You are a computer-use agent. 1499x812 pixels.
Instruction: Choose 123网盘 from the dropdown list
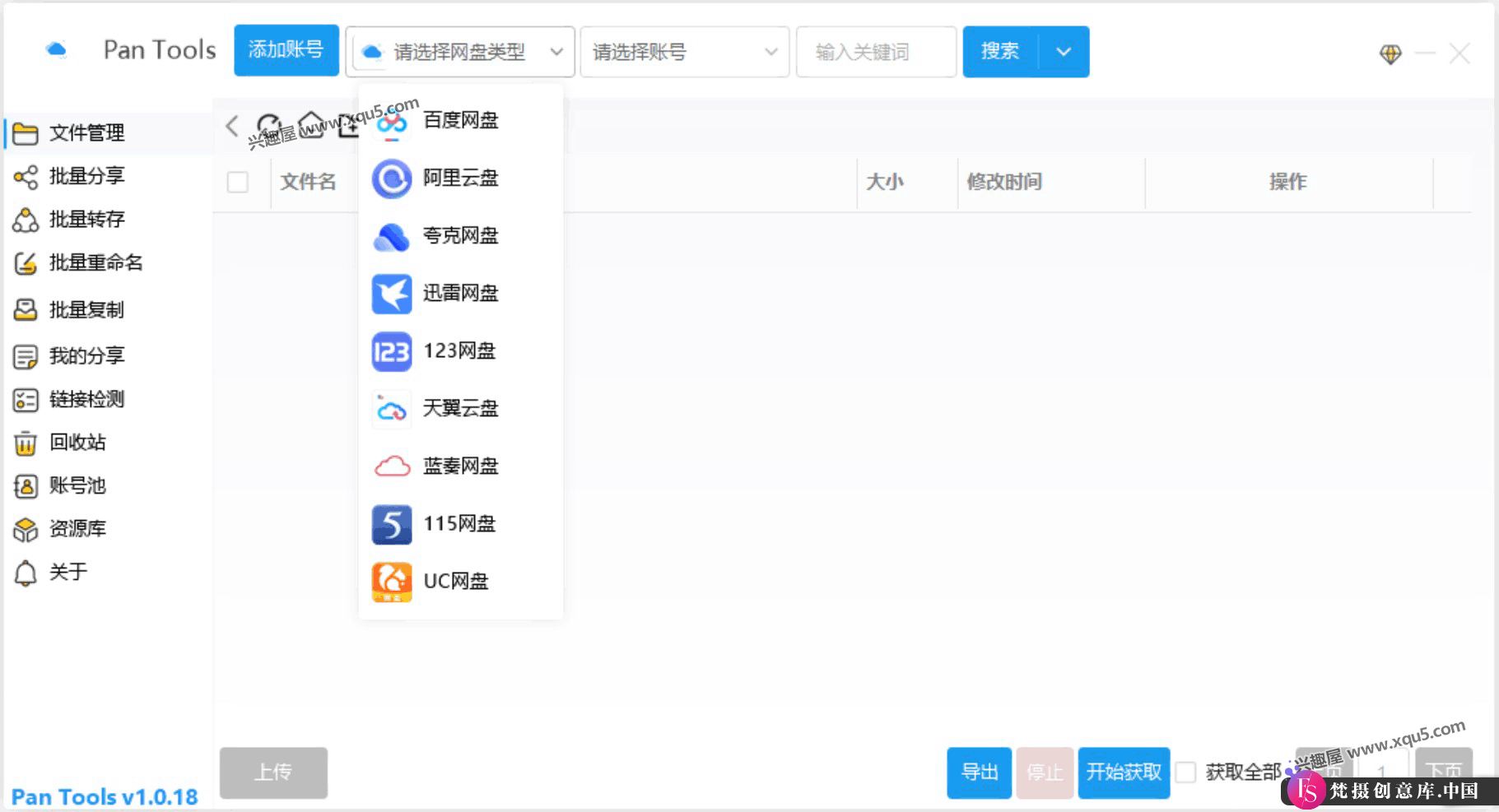[x=461, y=351]
